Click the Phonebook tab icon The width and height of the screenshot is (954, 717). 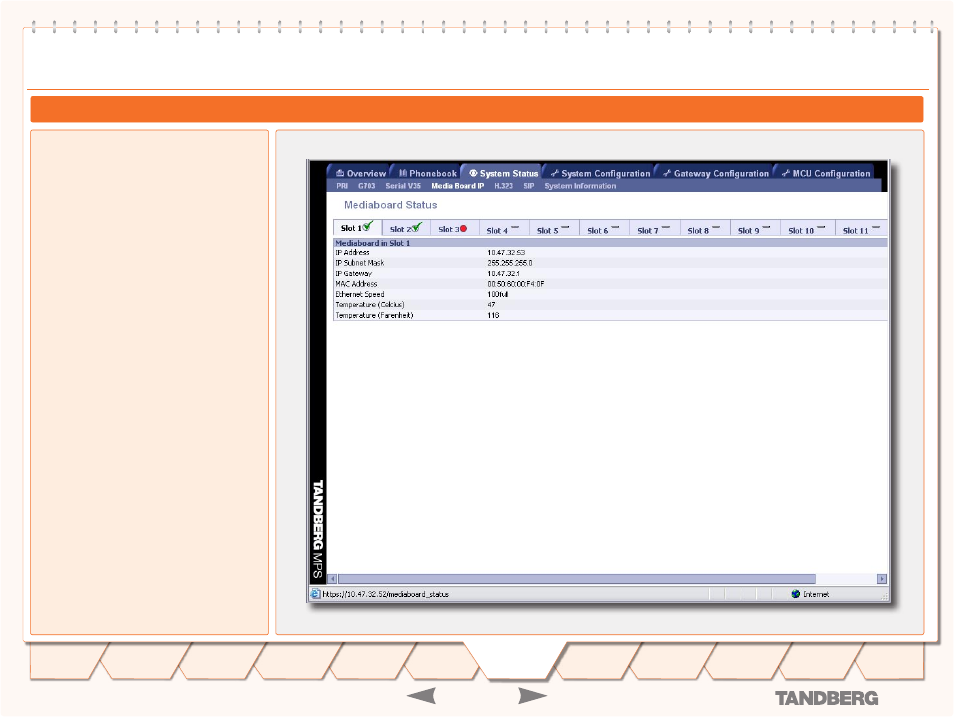[403, 173]
